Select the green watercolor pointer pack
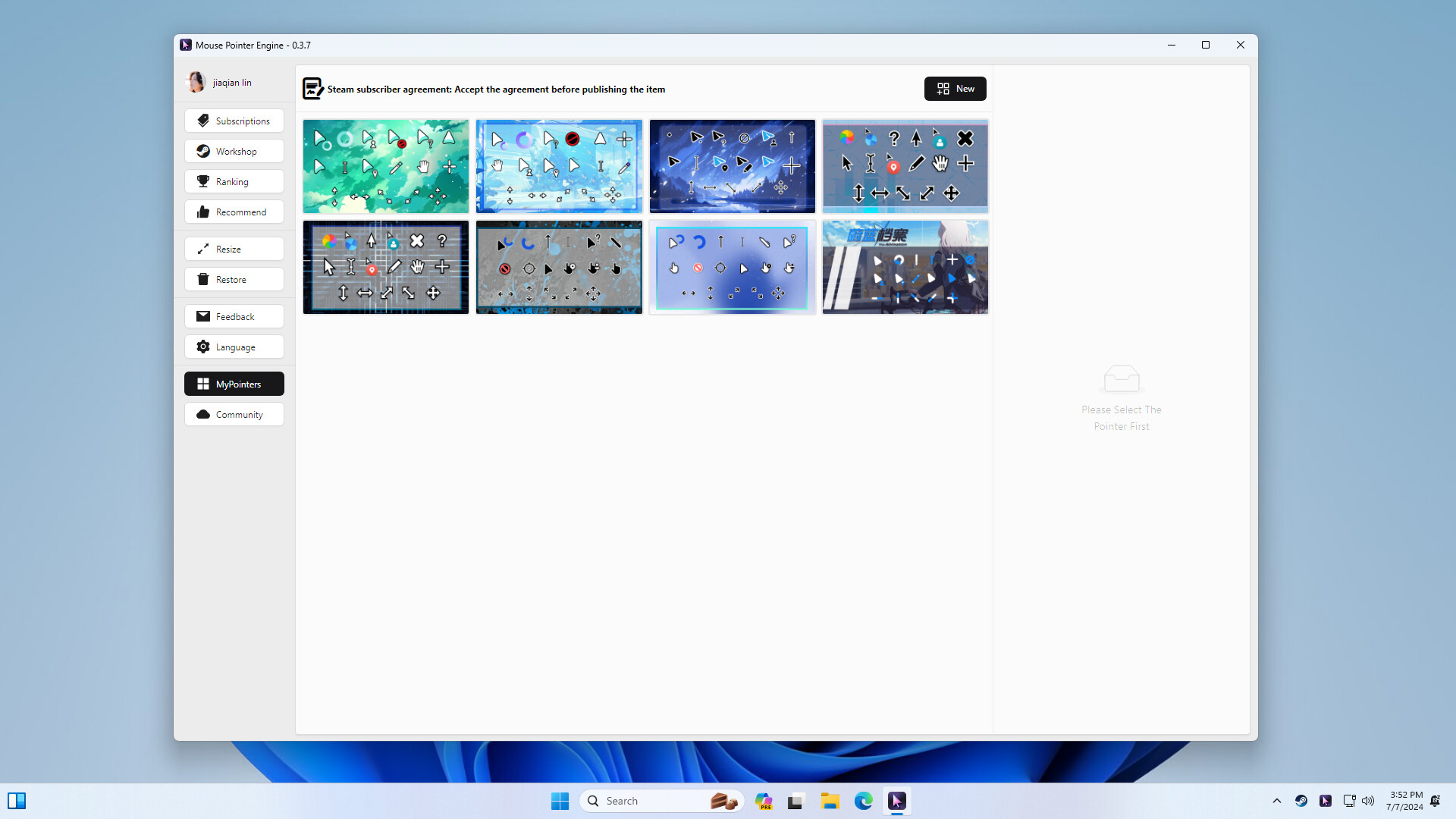Image resolution: width=1456 pixels, height=819 pixels. pos(385,165)
